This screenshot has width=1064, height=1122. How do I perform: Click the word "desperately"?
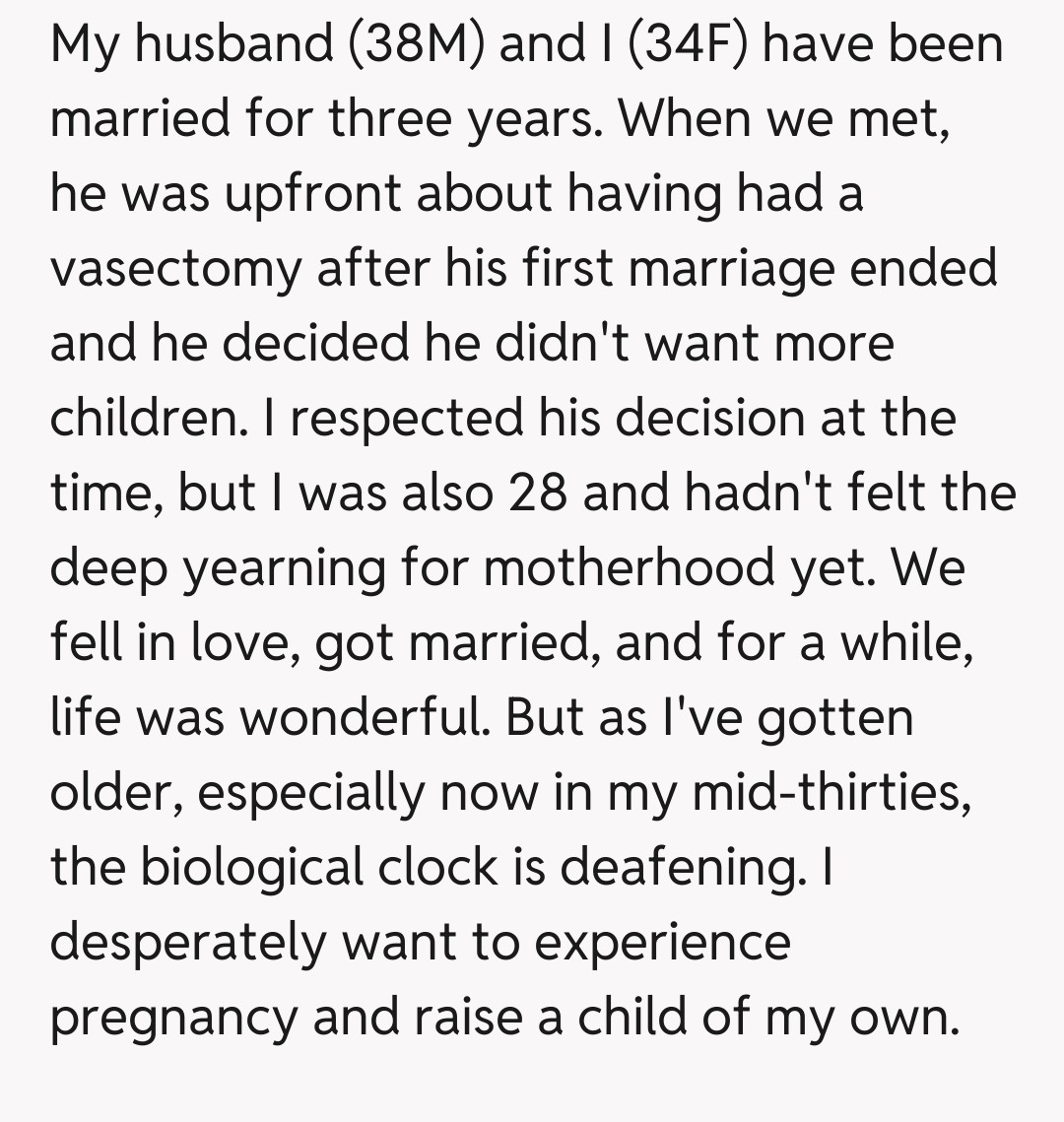(188, 943)
